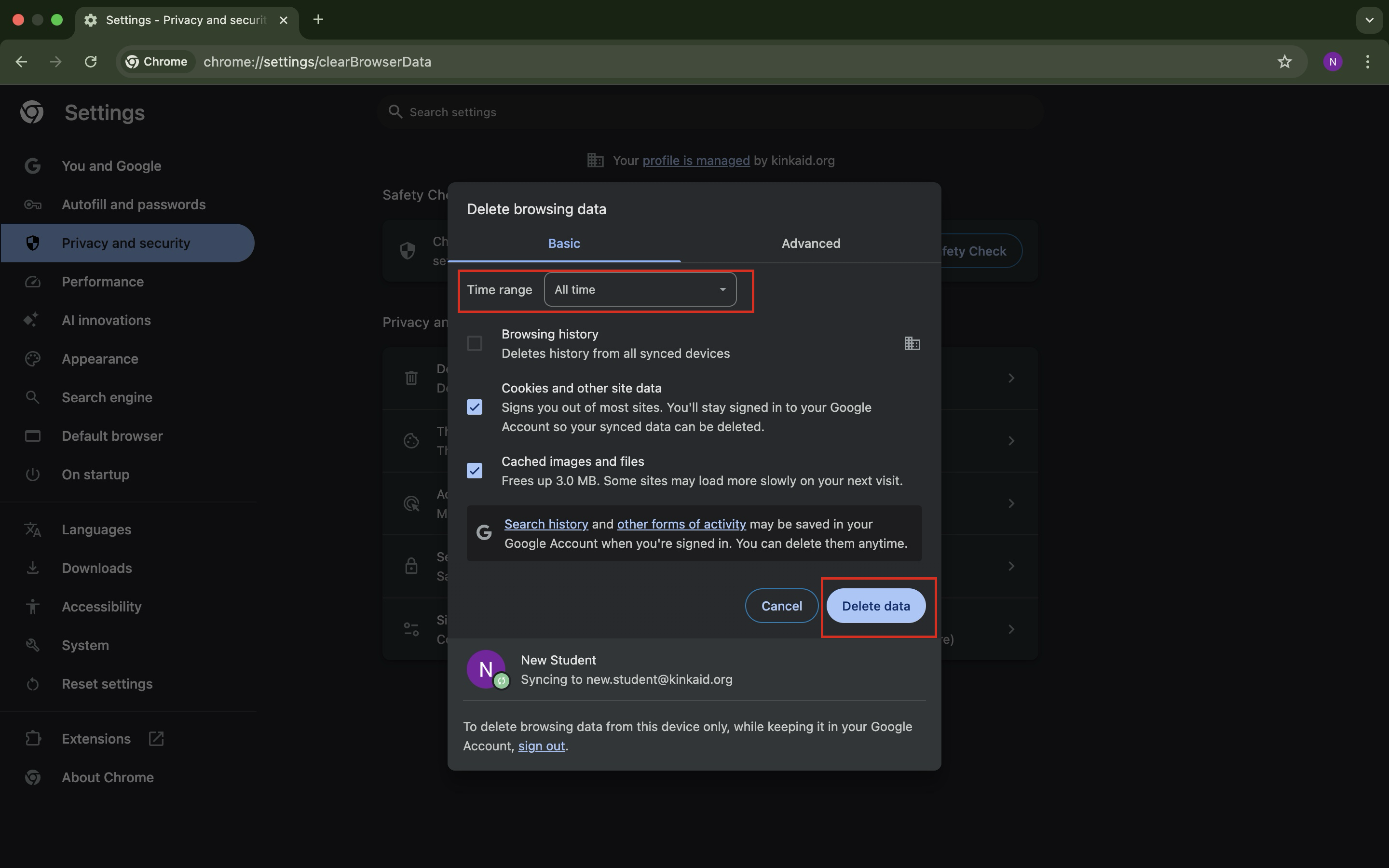Click the sign out link
Image resolution: width=1389 pixels, height=868 pixels.
point(541,746)
